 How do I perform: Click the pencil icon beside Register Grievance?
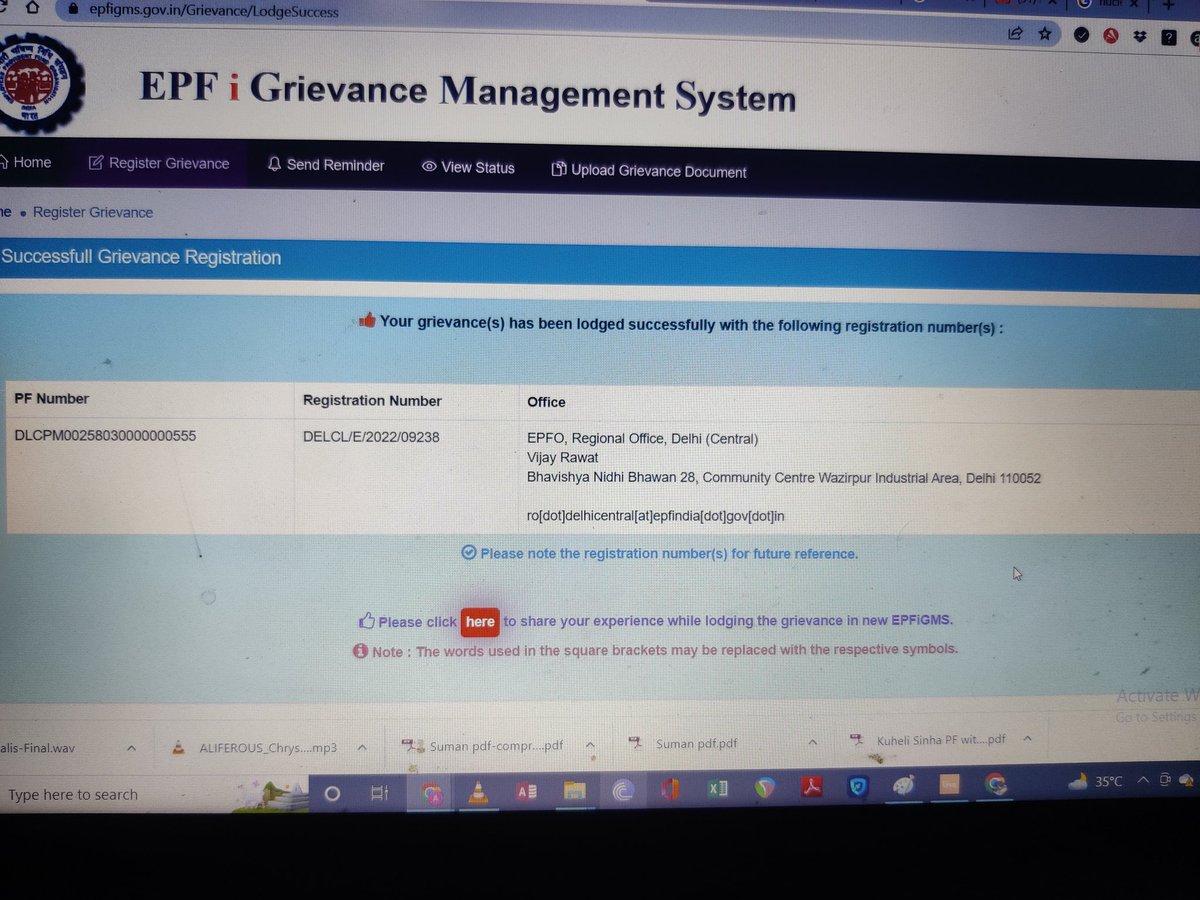tap(96, 163)
